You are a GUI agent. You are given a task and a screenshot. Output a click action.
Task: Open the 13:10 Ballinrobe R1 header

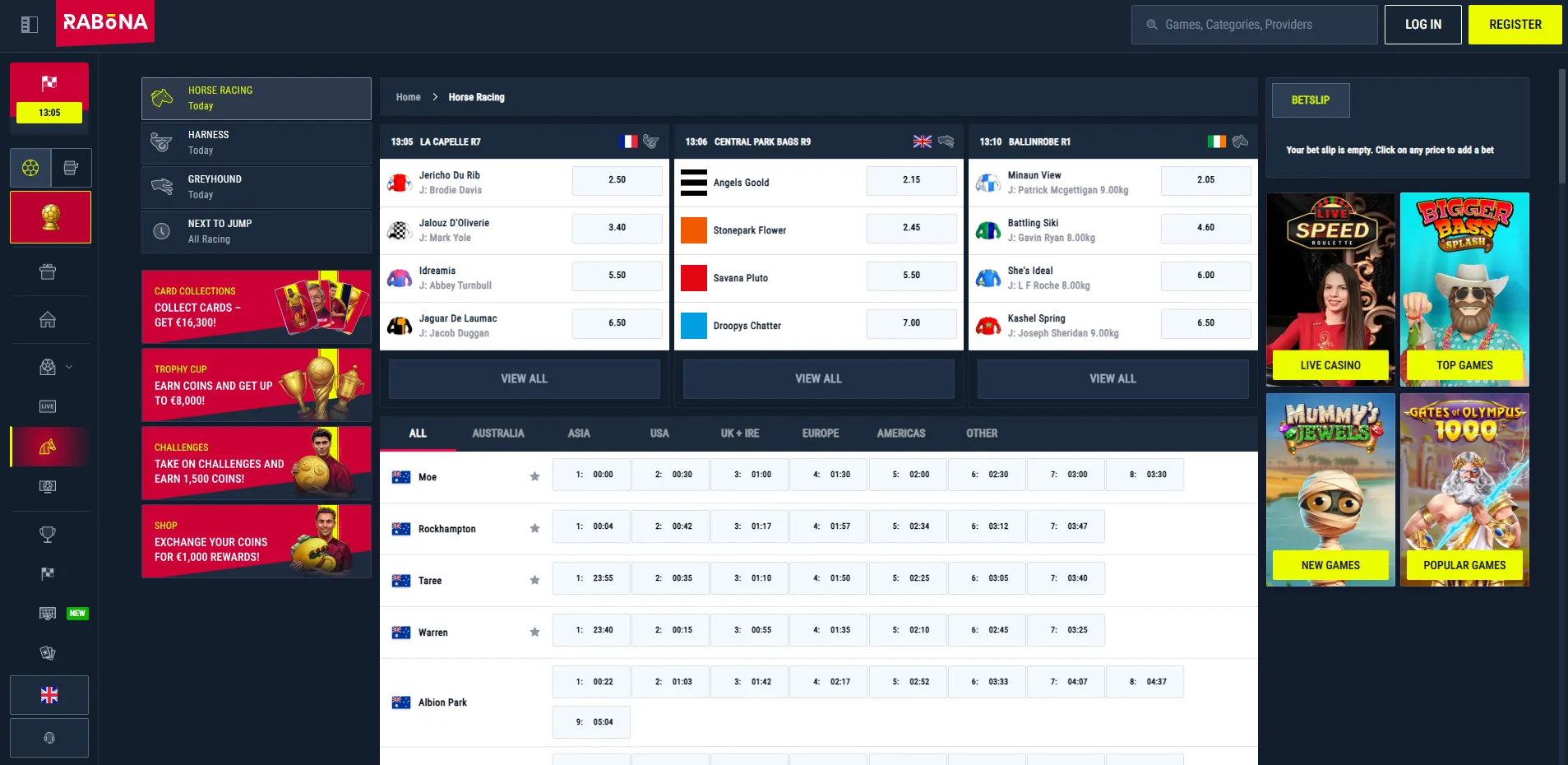tap(1113, 141)
